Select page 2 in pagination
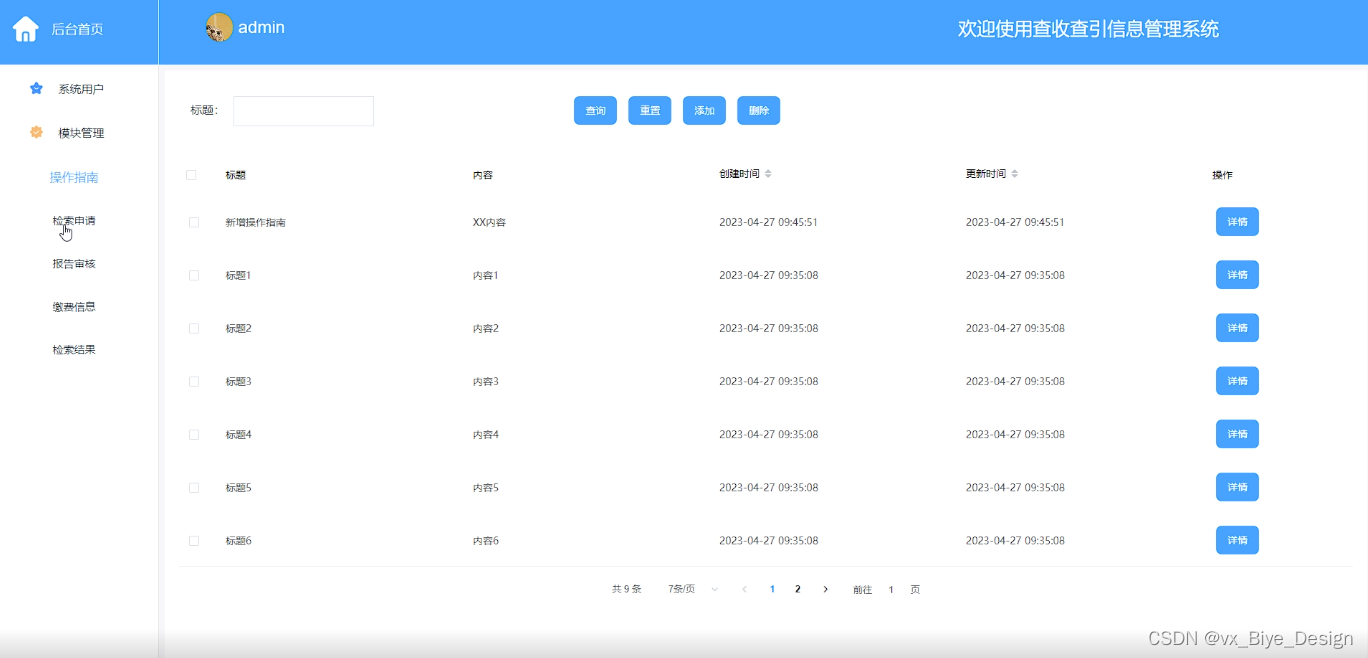This screenshot has height=658, width=1368. (x=797, y=590)
